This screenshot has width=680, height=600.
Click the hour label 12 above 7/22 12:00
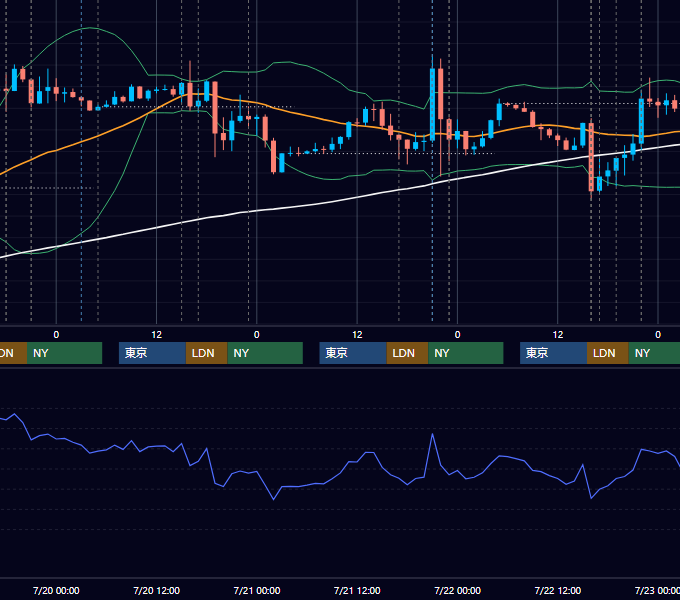click(558, 335)
